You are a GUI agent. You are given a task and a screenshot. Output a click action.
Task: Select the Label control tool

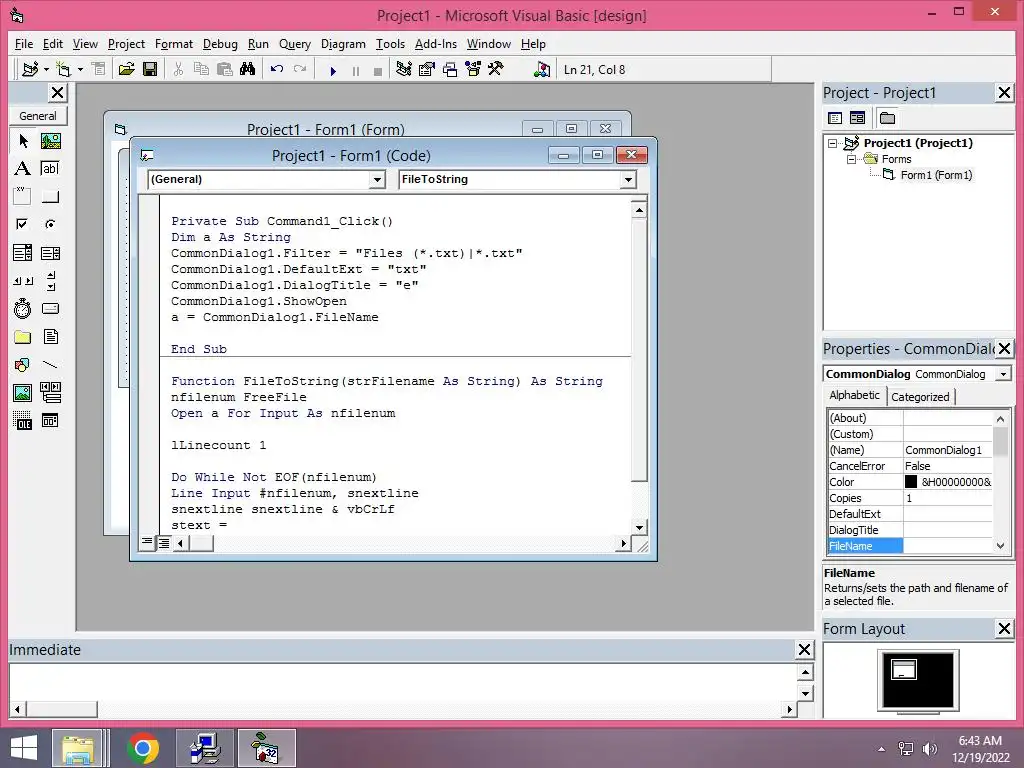[x=23, y=168]
